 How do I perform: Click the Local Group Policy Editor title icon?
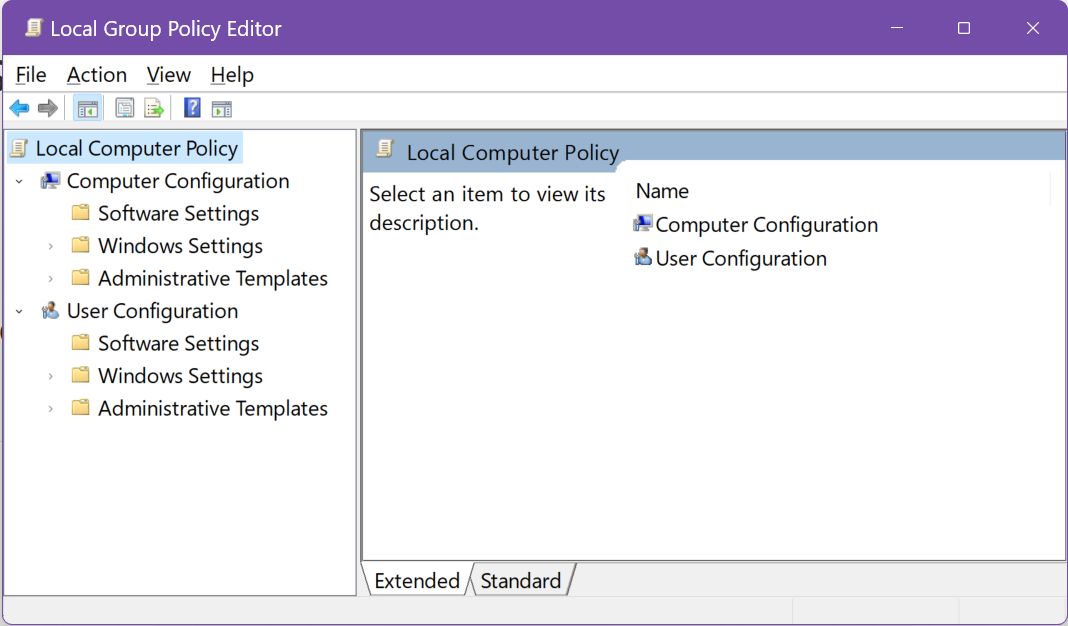(33, 28)
